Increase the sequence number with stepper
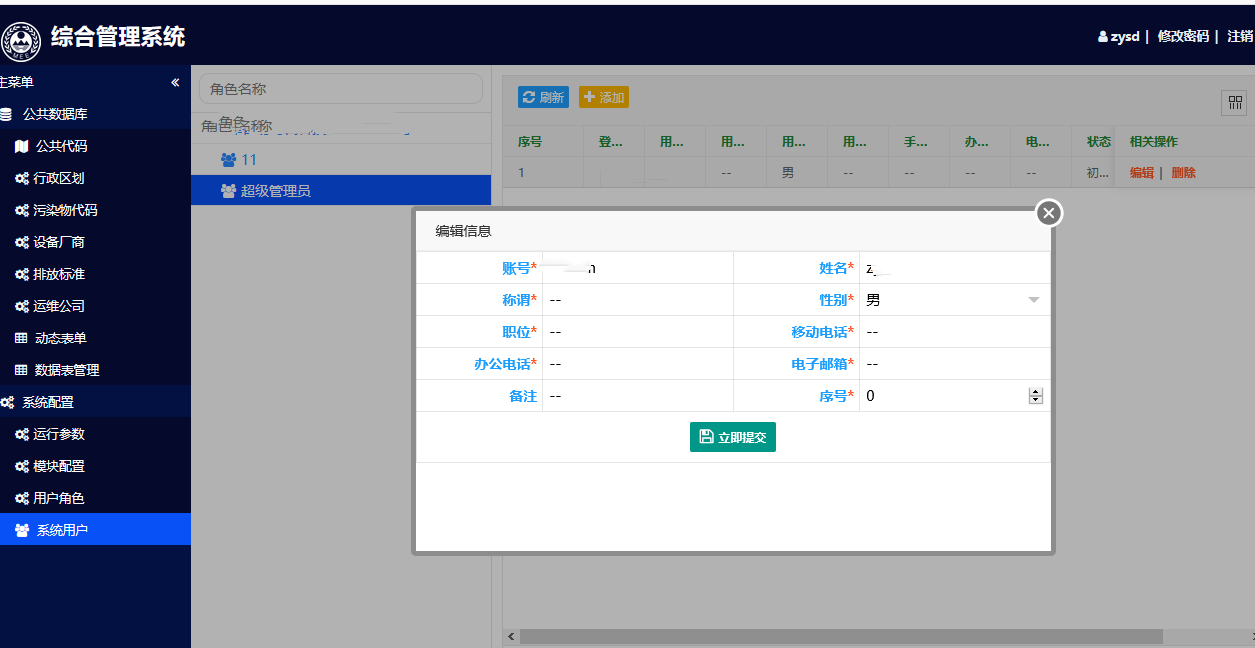The height and width of the screenshot is (648, 1255). (1035, 392)
